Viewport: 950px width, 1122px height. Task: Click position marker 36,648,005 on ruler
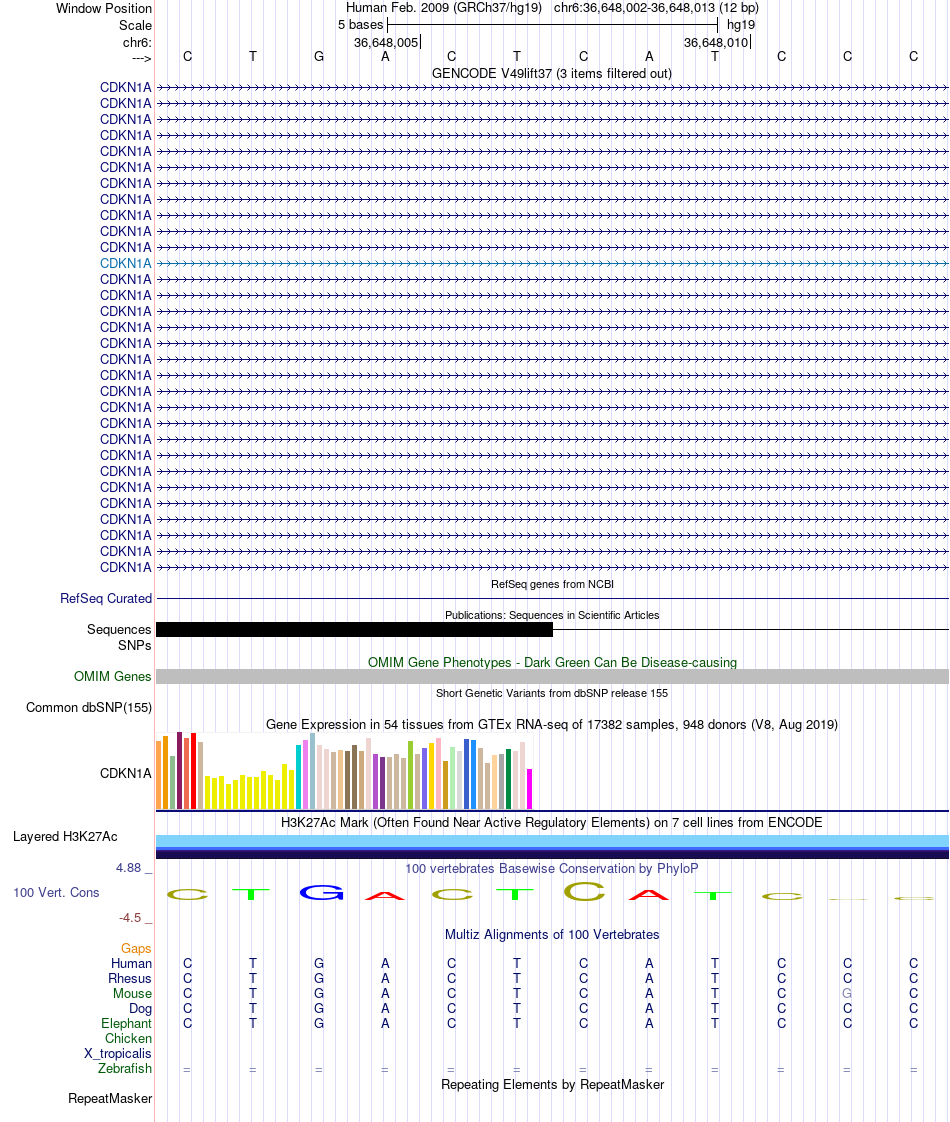pos(386,43)
